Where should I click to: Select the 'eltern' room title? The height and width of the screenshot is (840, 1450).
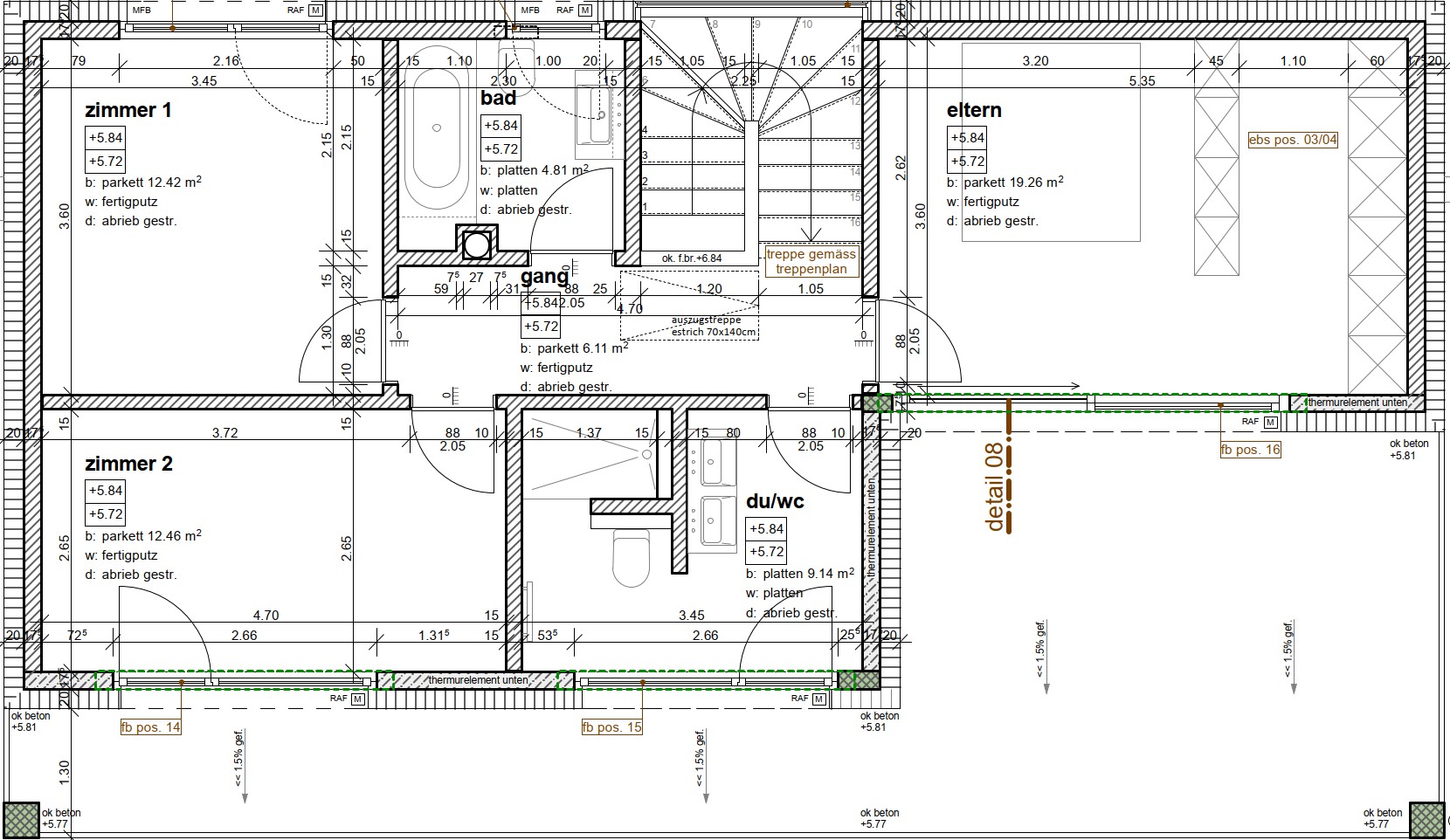pyautogui.click(x=974, y=110)
